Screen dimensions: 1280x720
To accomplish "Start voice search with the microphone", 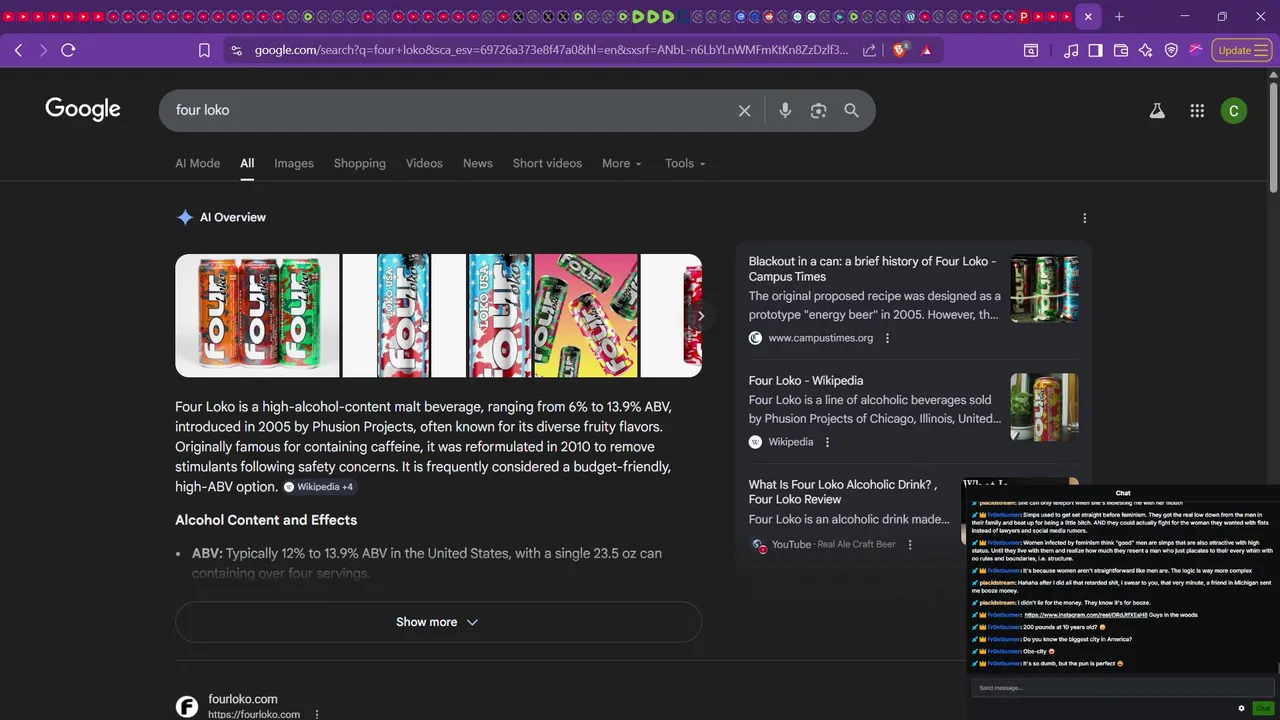I will [785, 111].
